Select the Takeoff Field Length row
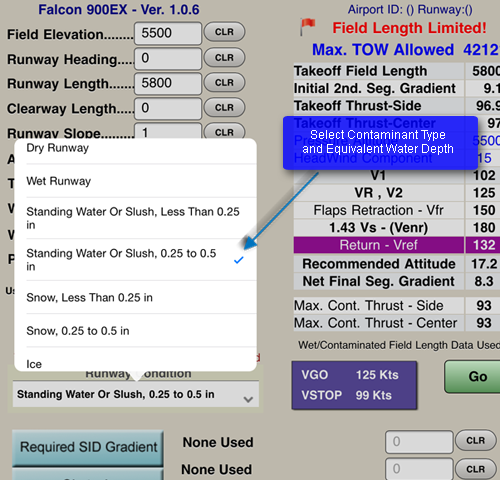The image size is (500, 480). click(x=397, y=71)
